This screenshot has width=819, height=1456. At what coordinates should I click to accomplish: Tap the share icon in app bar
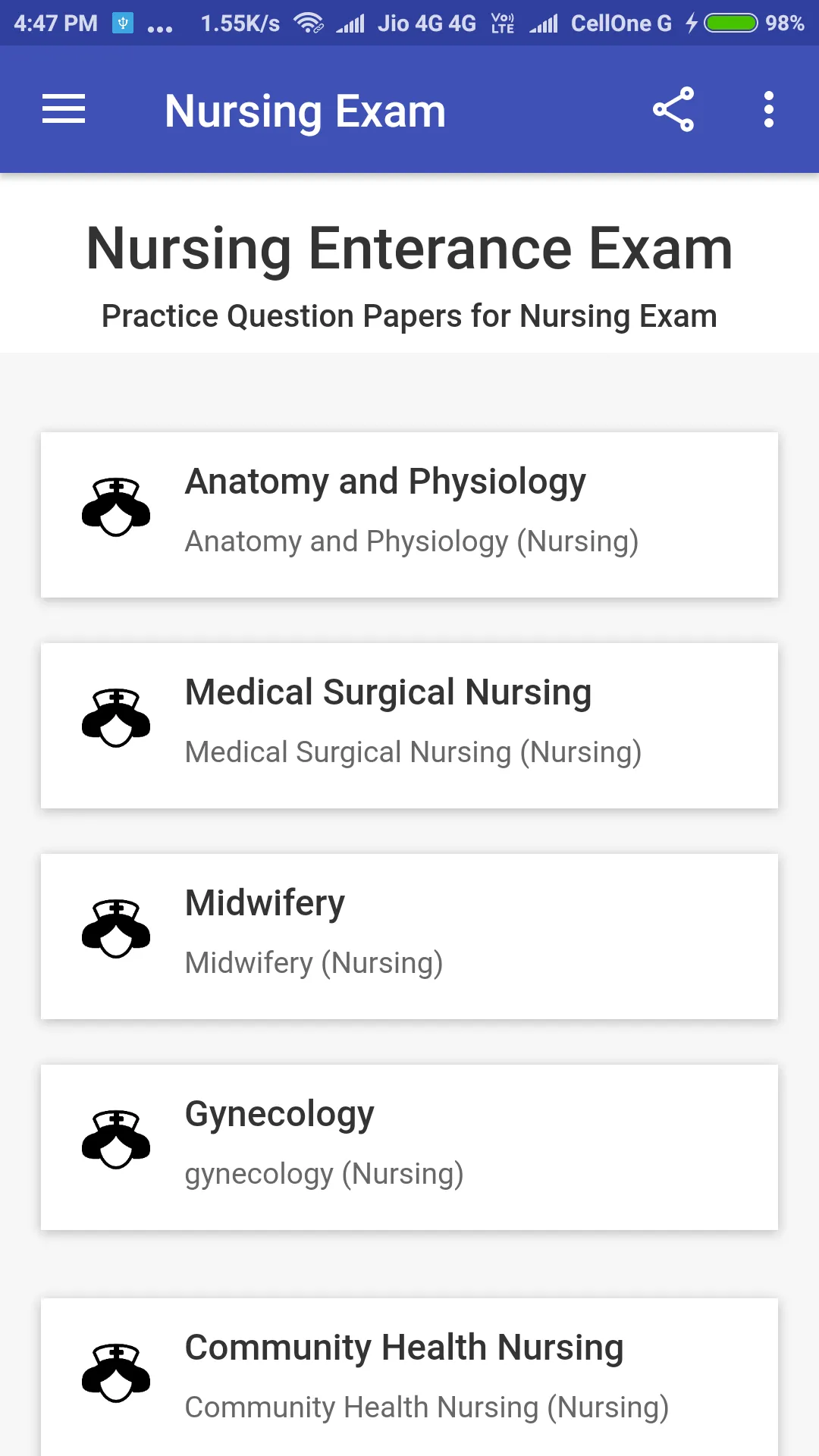pos(673,109)
